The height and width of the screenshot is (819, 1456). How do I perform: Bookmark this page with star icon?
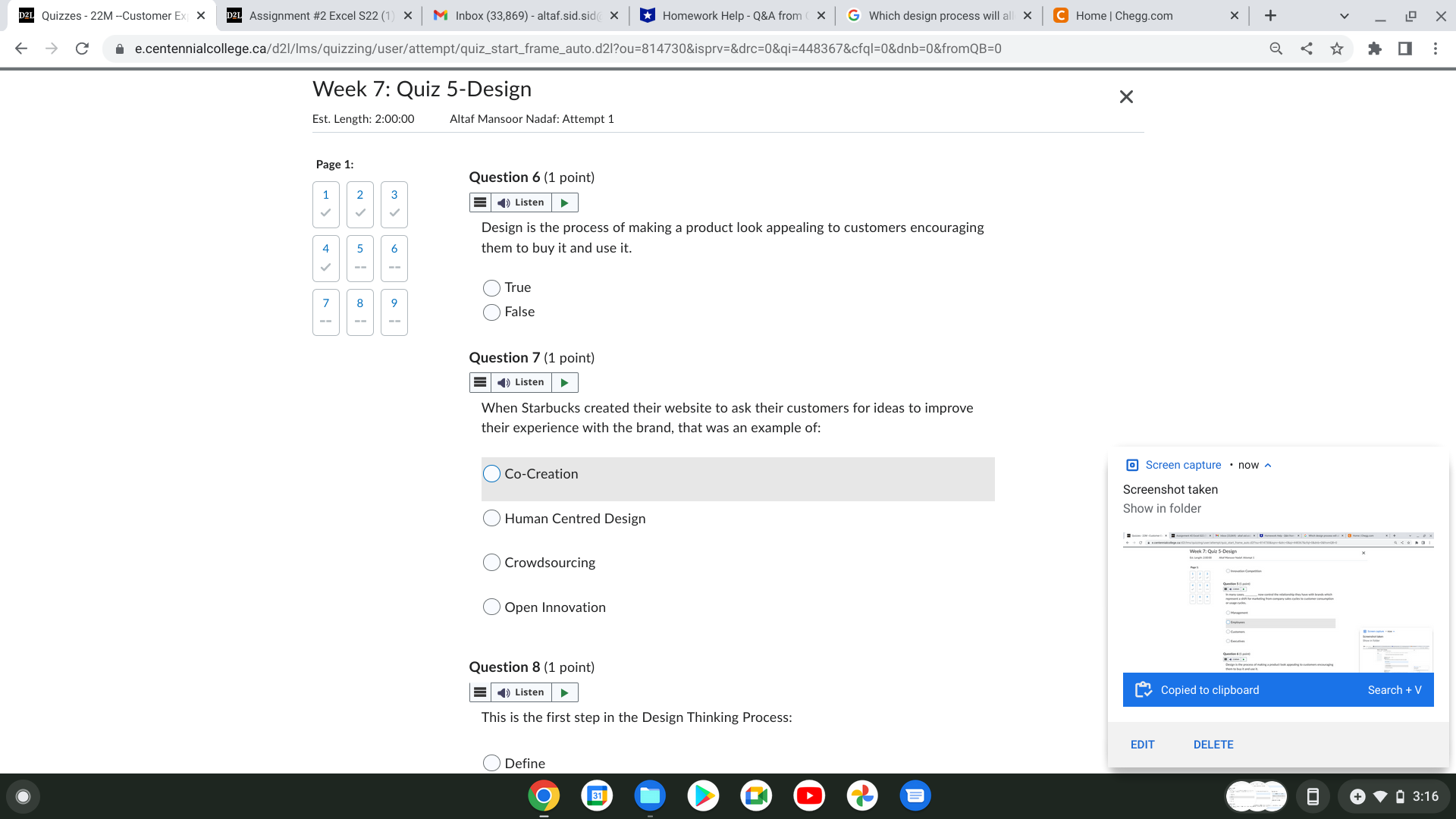tap(1336, 49)
